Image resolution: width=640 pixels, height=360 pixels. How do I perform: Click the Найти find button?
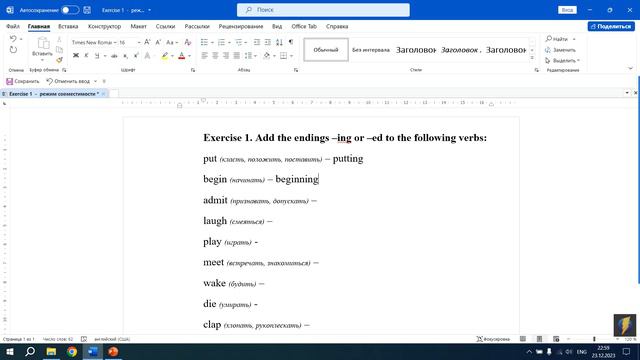(x=557, y=39)
